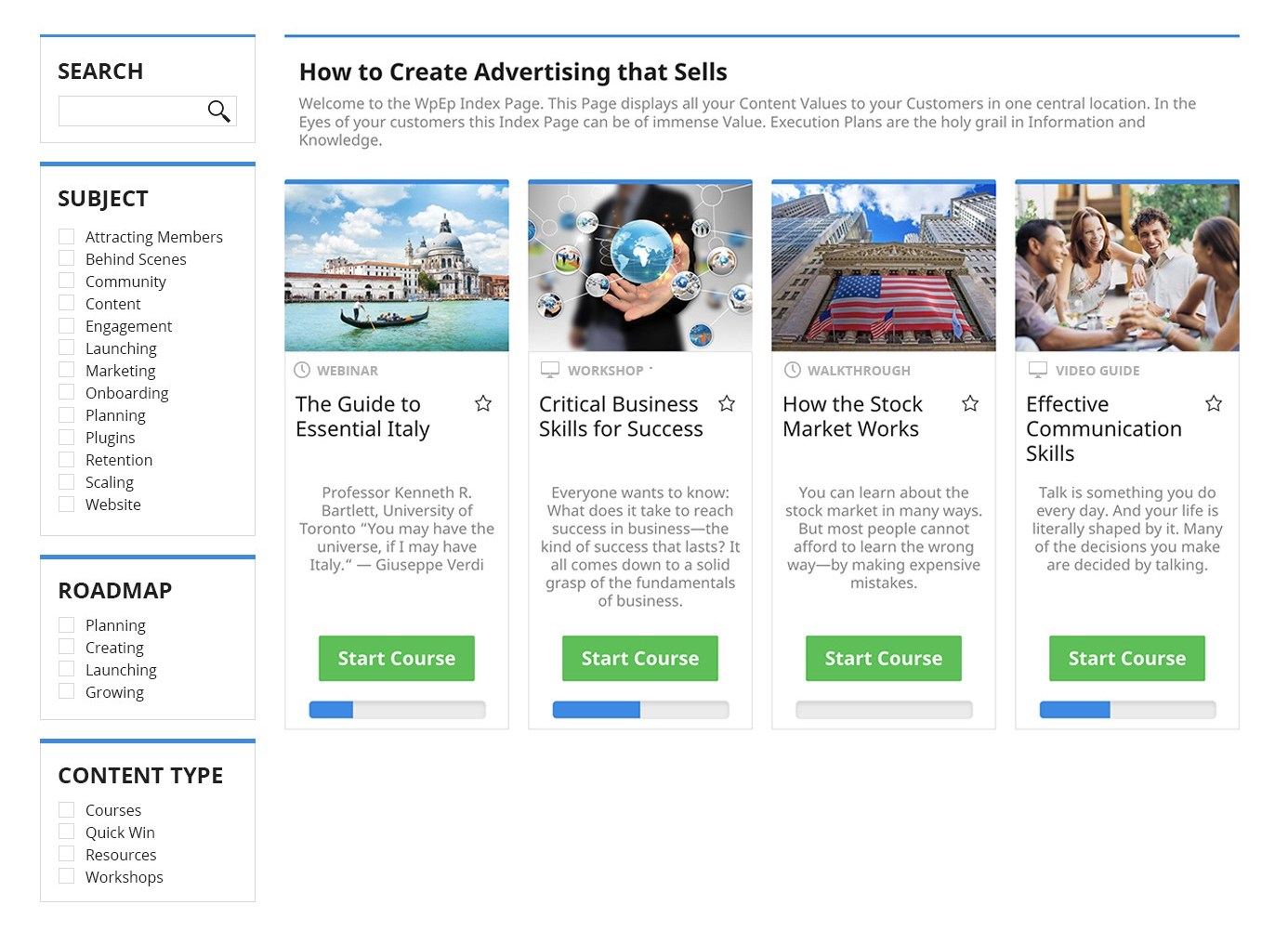Image resolution: width=1288 pixels, height=931 pixels.
Task: Check the Attracting Members subject filter
Action: 67,236
